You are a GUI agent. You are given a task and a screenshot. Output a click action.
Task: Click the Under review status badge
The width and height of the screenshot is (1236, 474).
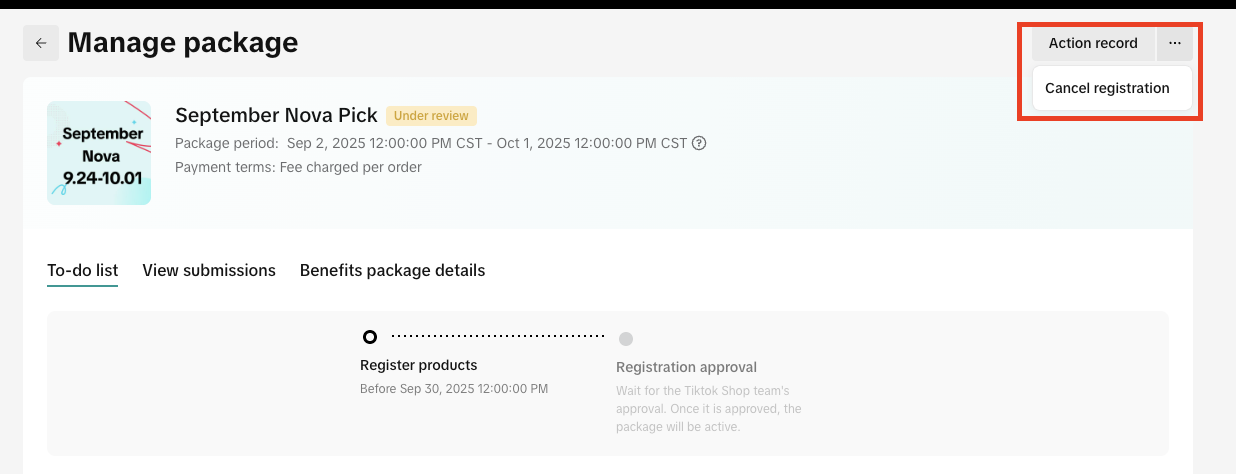(x=432, y=115)
